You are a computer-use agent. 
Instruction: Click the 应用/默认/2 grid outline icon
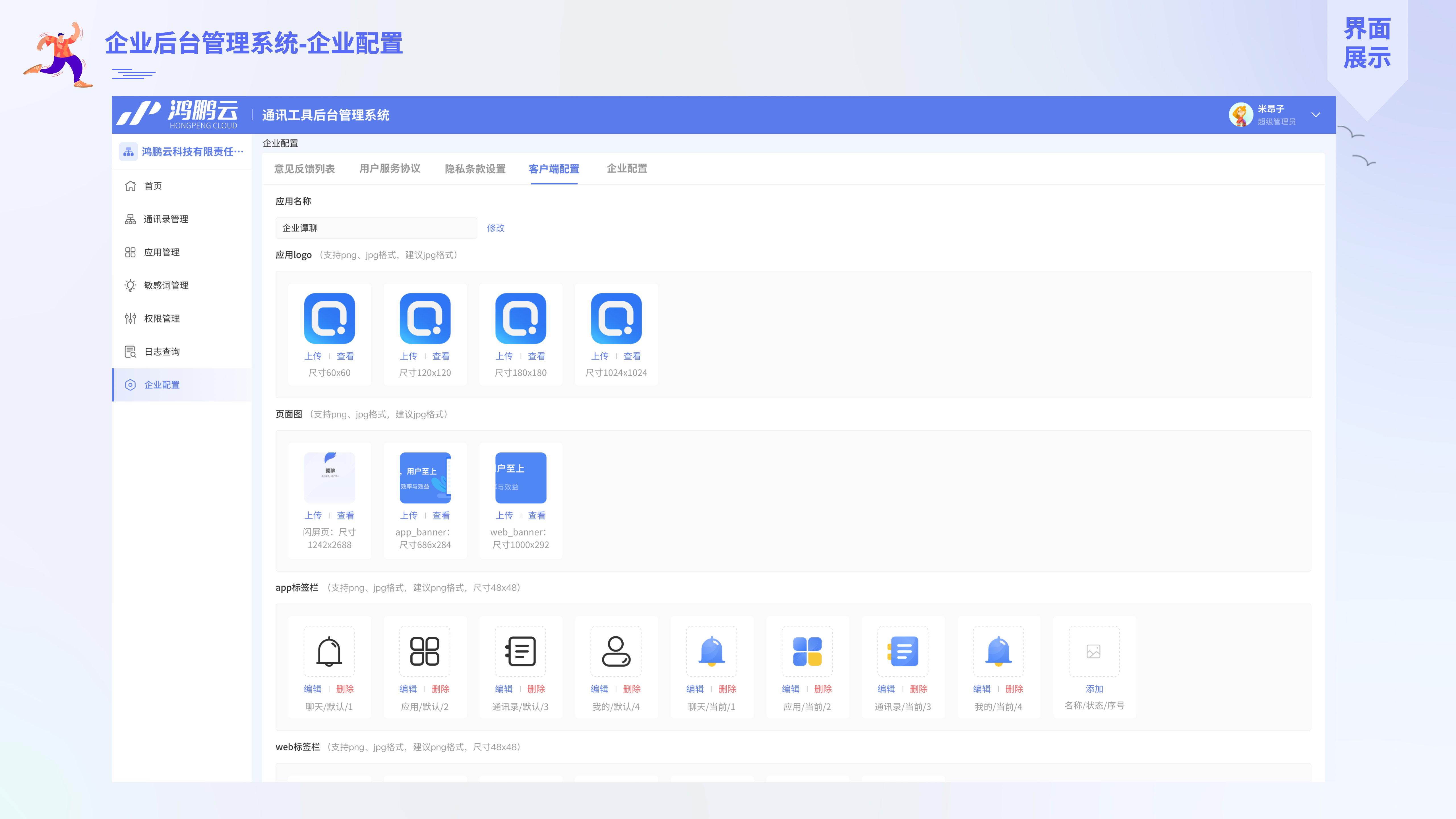click(x=425, y=651)
